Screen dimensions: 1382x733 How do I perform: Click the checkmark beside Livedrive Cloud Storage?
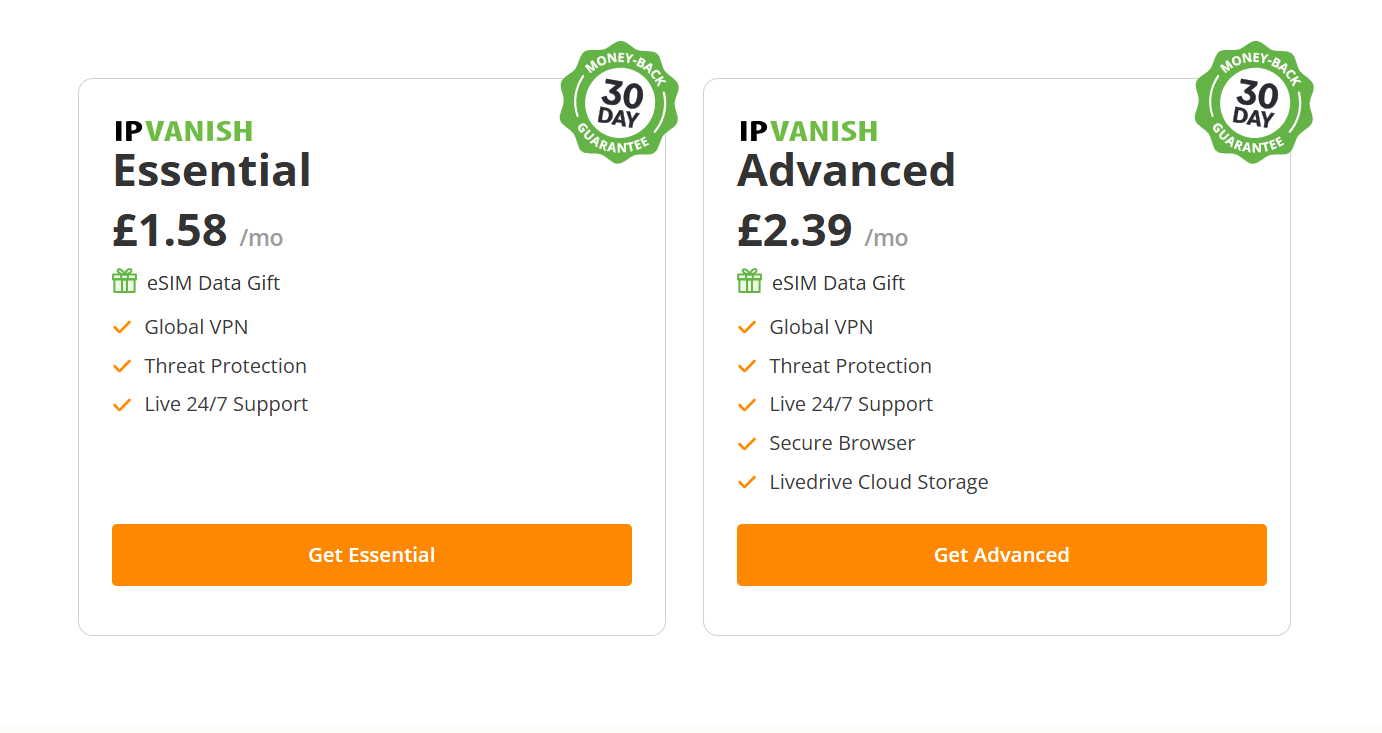pos(747,482)
